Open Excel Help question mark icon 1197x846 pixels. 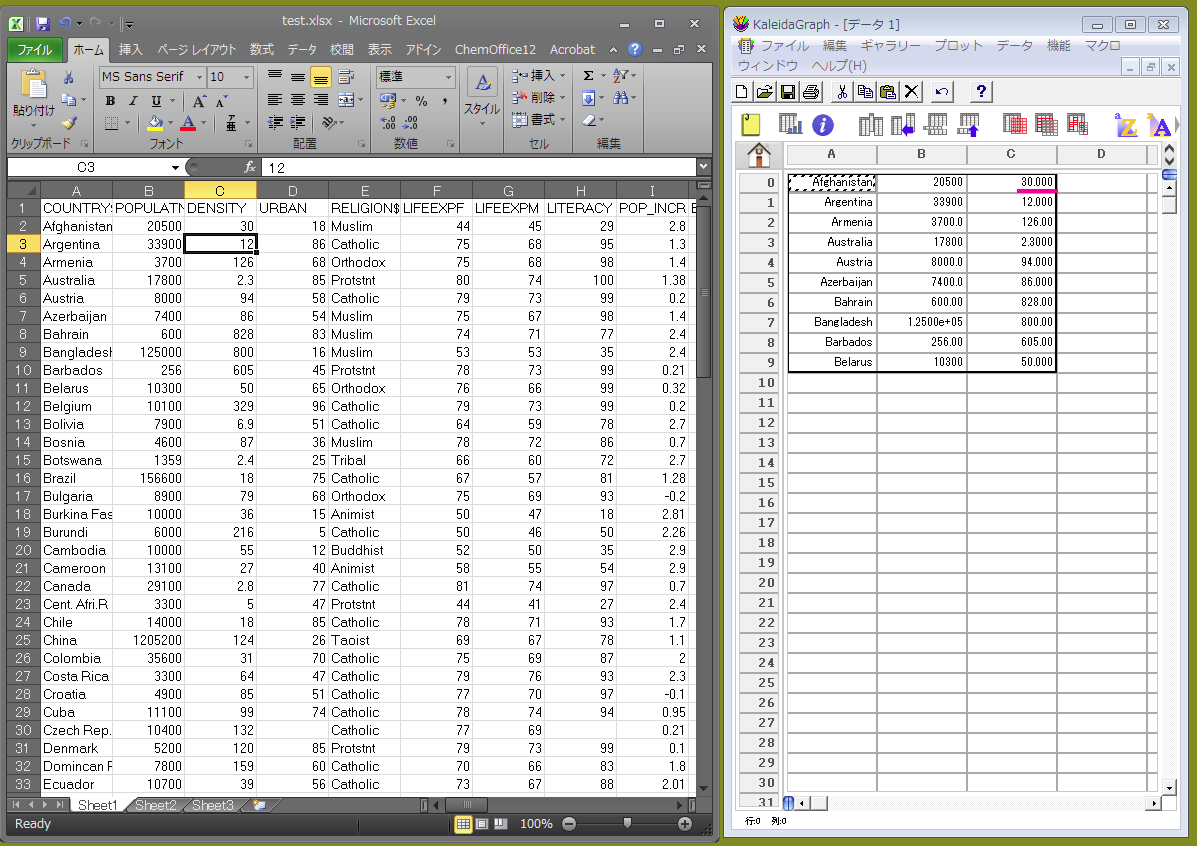click(x=634, y=49)
